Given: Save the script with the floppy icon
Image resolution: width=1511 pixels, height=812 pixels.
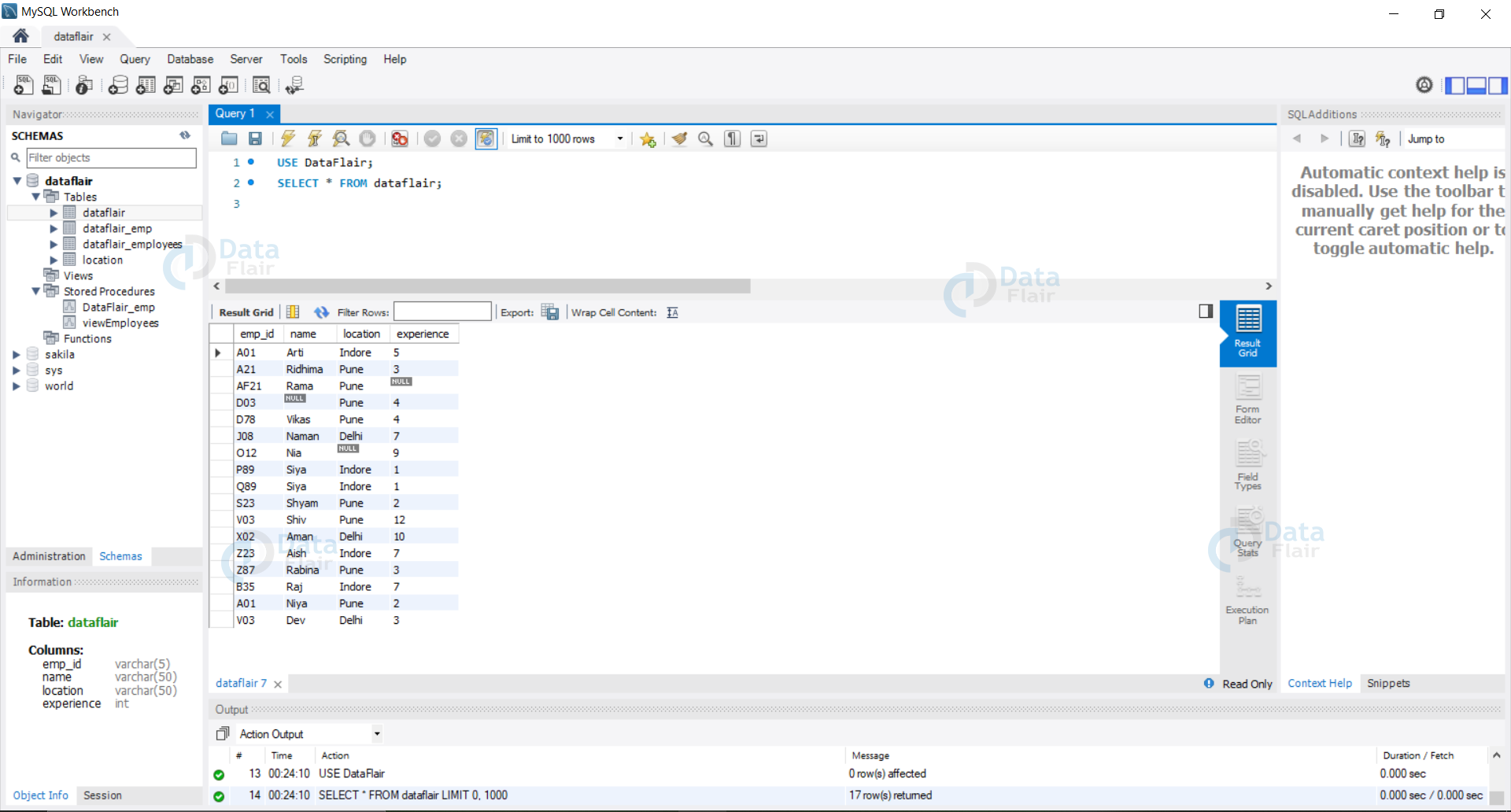Looking at the screenshot, I should [x=255, y=139].
